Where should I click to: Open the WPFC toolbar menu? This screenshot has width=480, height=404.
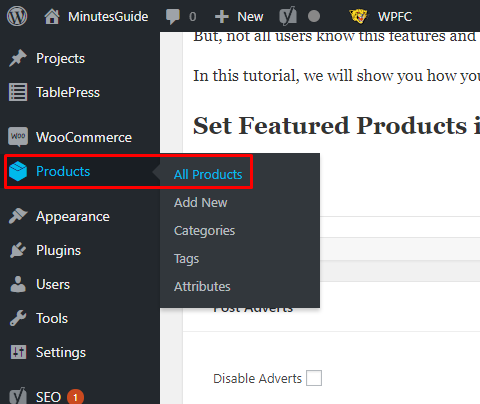tap(395, 16)
